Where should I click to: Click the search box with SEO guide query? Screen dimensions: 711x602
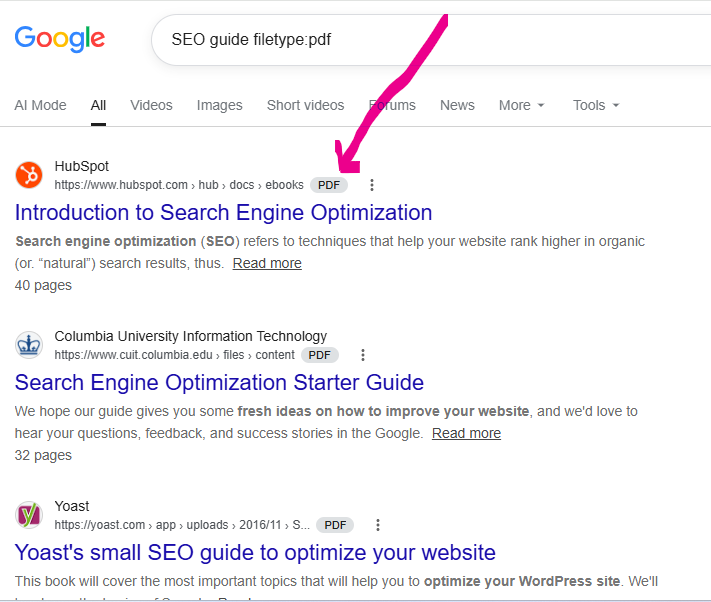pyautogui.click(x=431, y=40)
